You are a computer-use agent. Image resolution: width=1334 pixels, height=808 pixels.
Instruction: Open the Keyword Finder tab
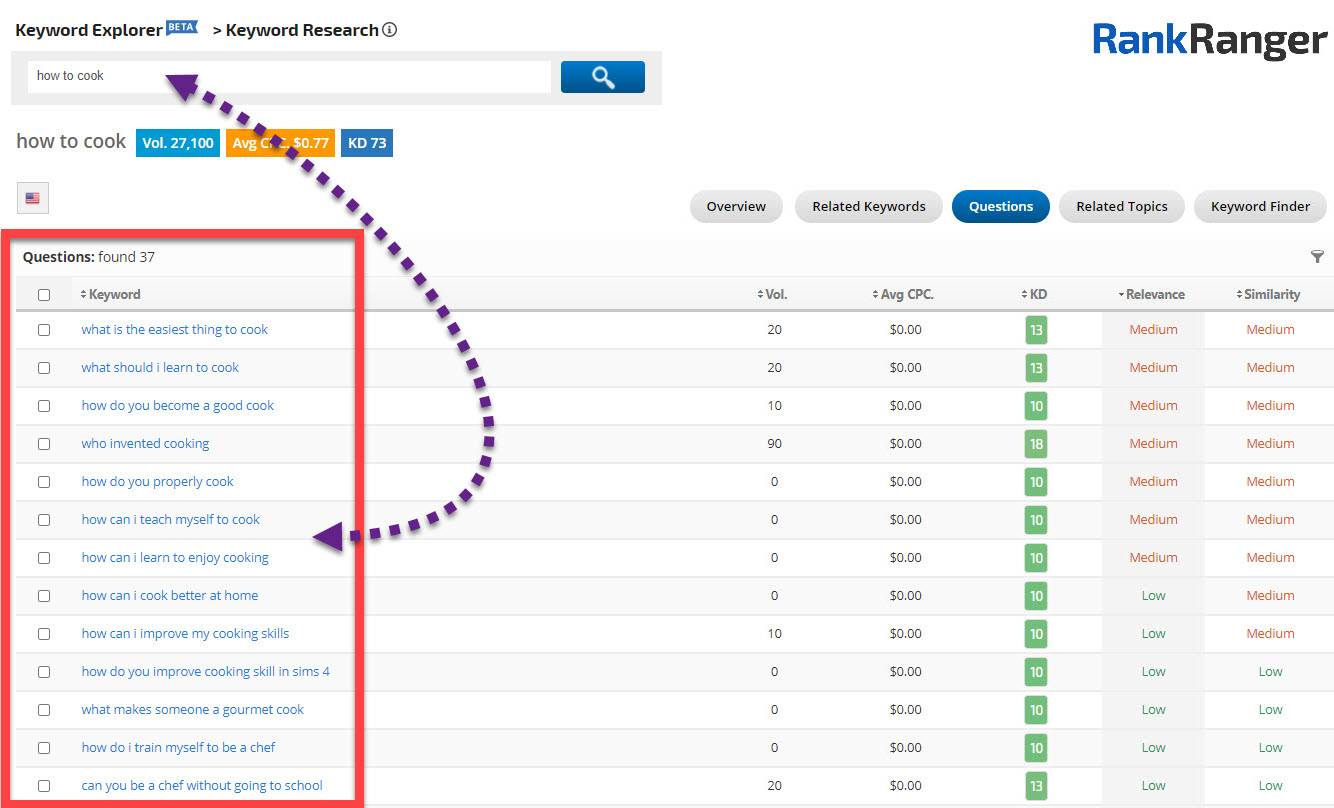coord(1260,207)
